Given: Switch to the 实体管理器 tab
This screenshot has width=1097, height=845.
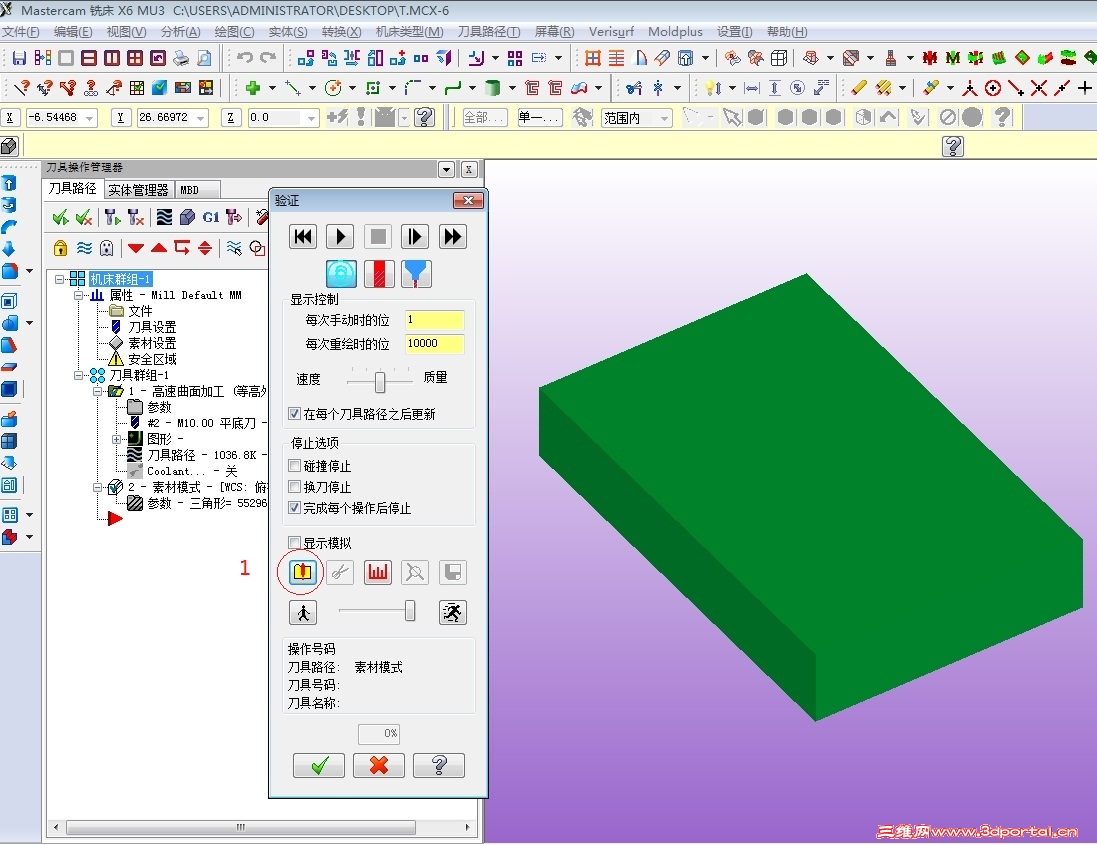Looking at the screenshot, I should point(138,190).
